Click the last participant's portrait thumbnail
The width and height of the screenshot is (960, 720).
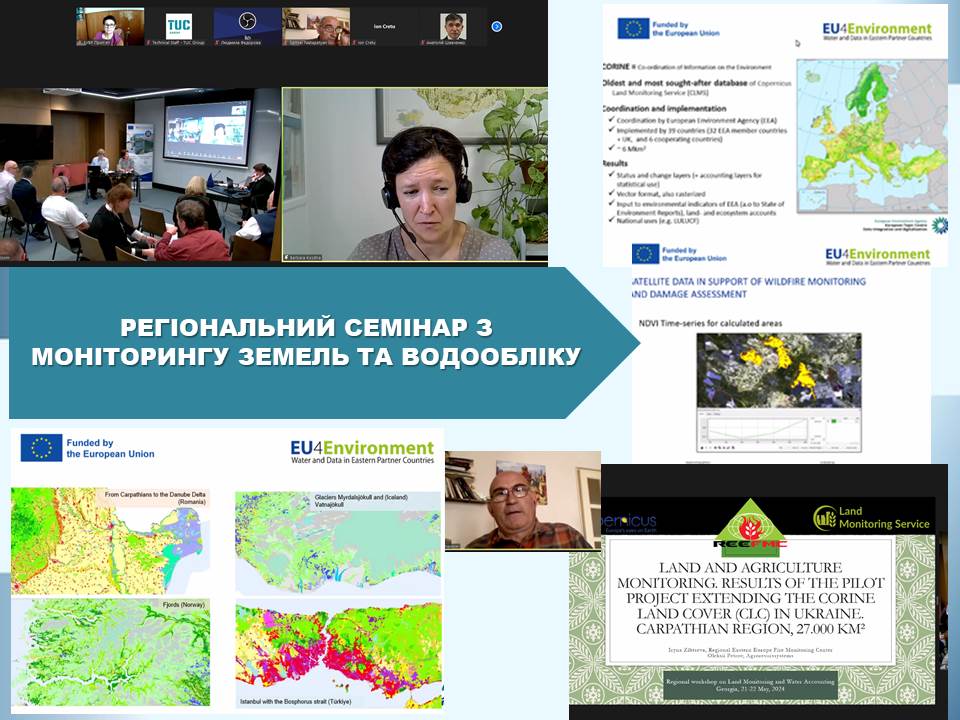click(x=454, y=26)
